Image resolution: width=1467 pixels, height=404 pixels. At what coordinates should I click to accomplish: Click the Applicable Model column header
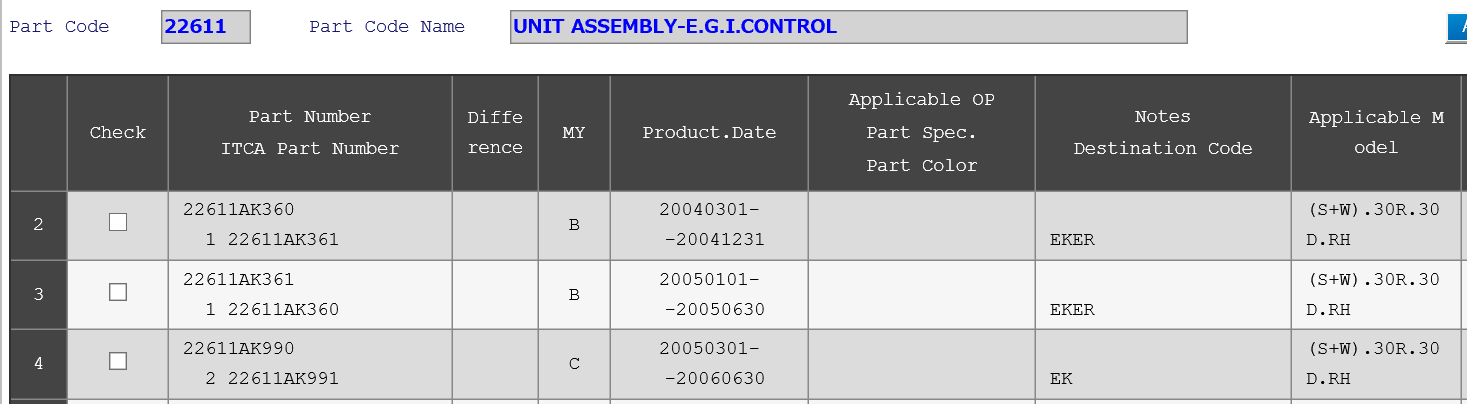(x=1376, y=133)
